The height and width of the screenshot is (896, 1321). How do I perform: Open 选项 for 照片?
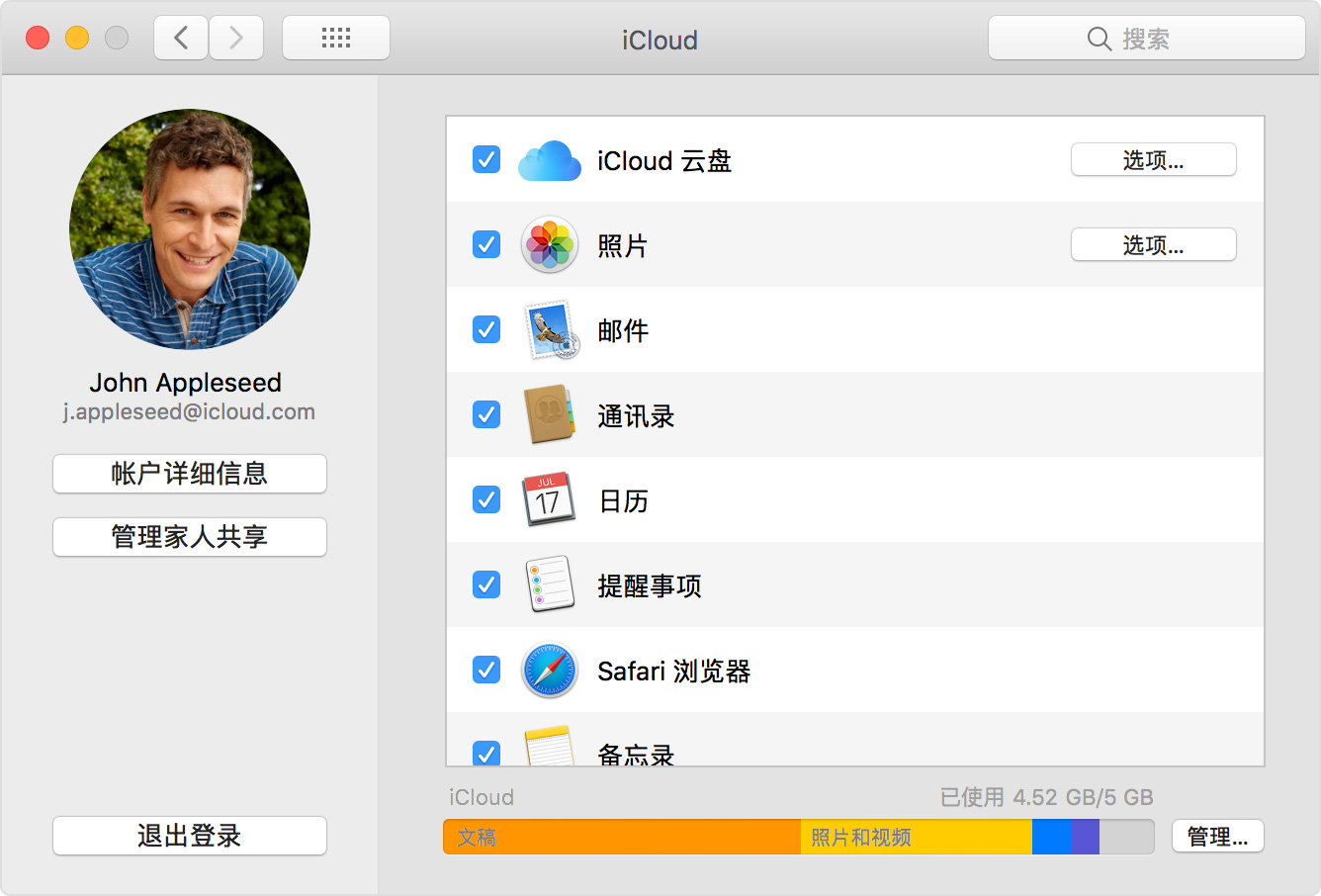pos(1153,244)
